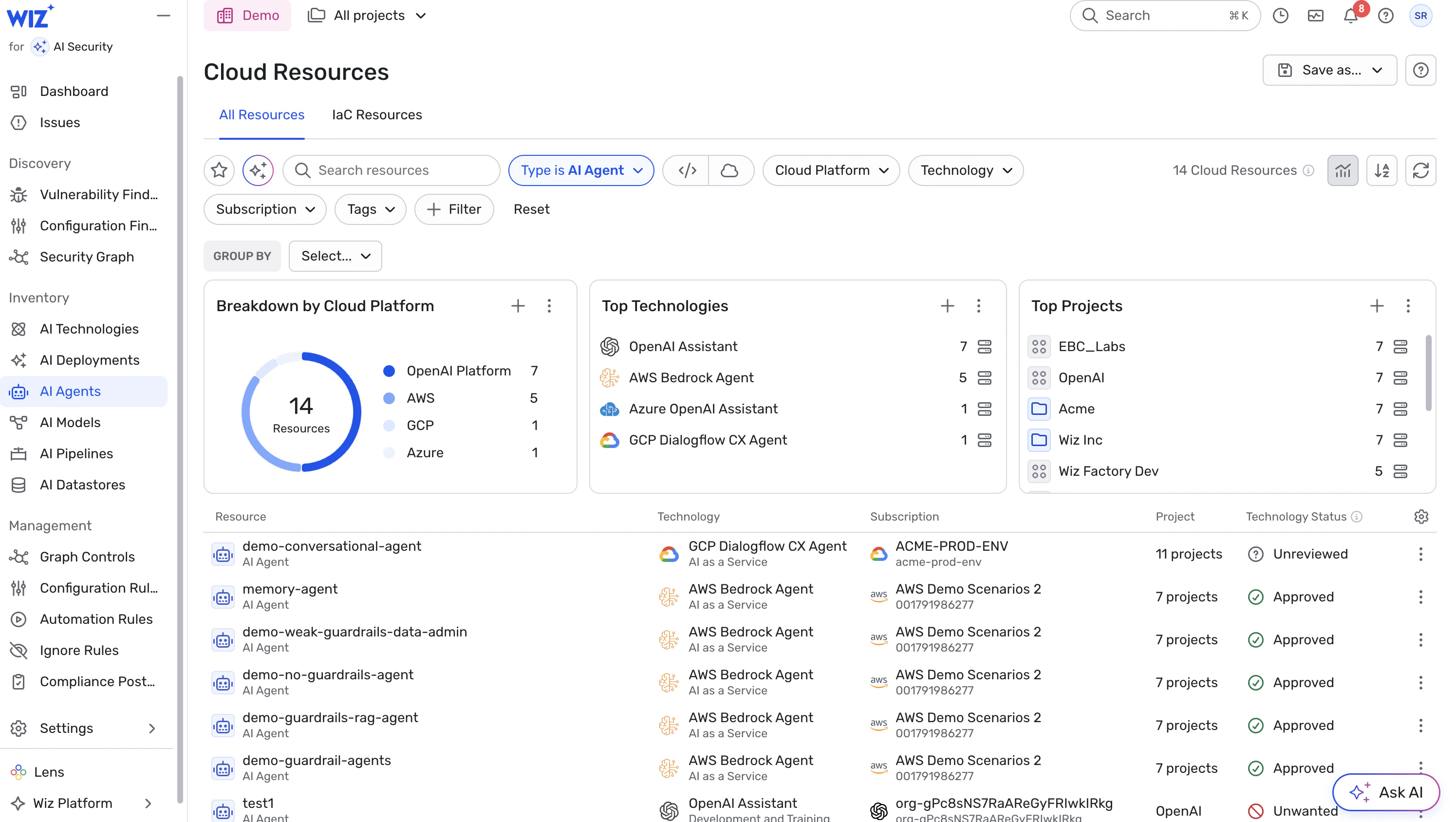
Task: Open the recent activity clock icon
Action: coord(1280,15)
